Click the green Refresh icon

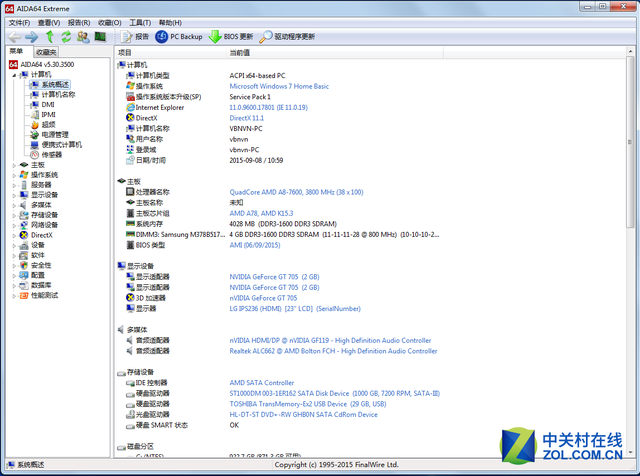[x=66, y=37]
